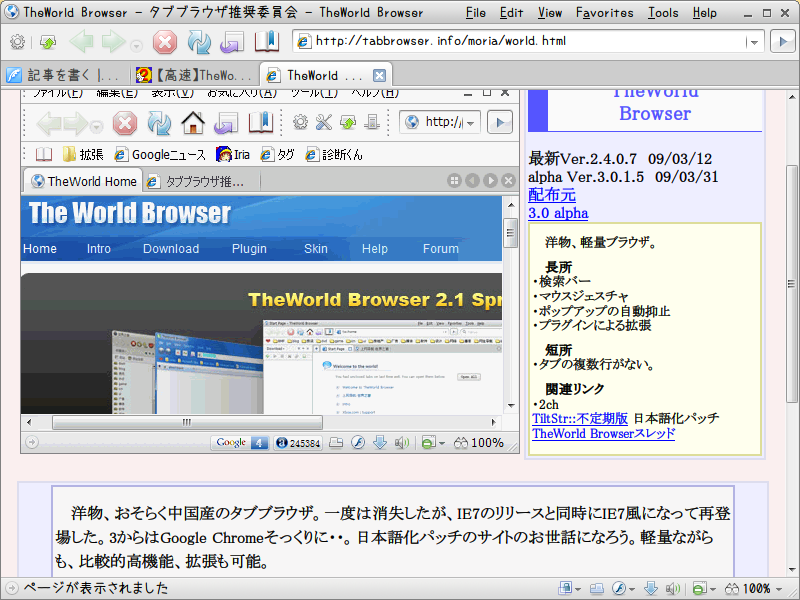Expand the popup blocker dropdown in main status bar
800x600 pixels.
click(x=712, y=589)
